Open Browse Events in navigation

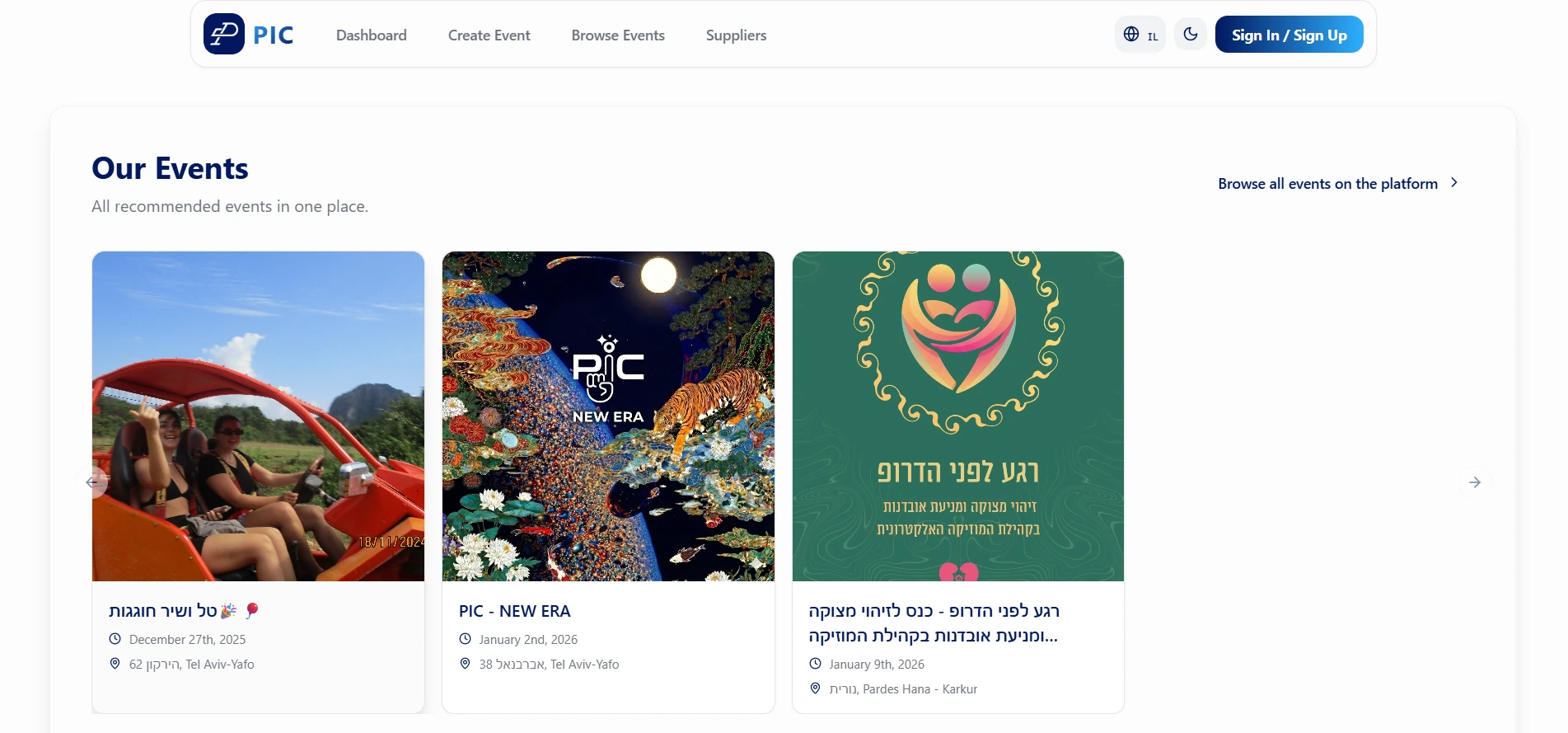click(618, 35)
